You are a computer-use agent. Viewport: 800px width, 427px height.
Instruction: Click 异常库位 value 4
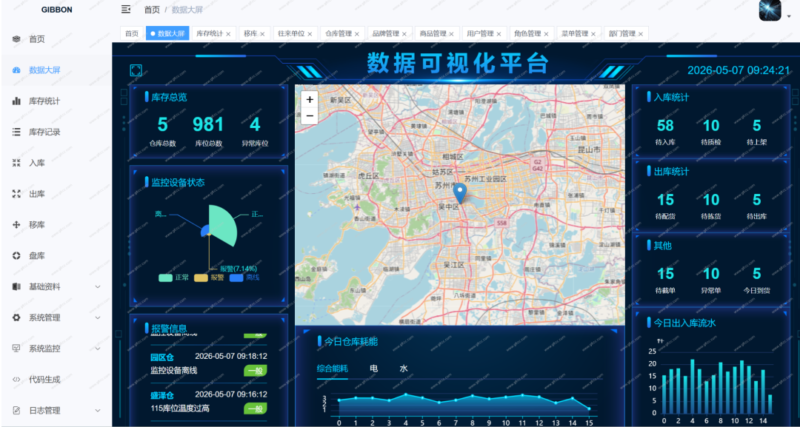(255, 124)
